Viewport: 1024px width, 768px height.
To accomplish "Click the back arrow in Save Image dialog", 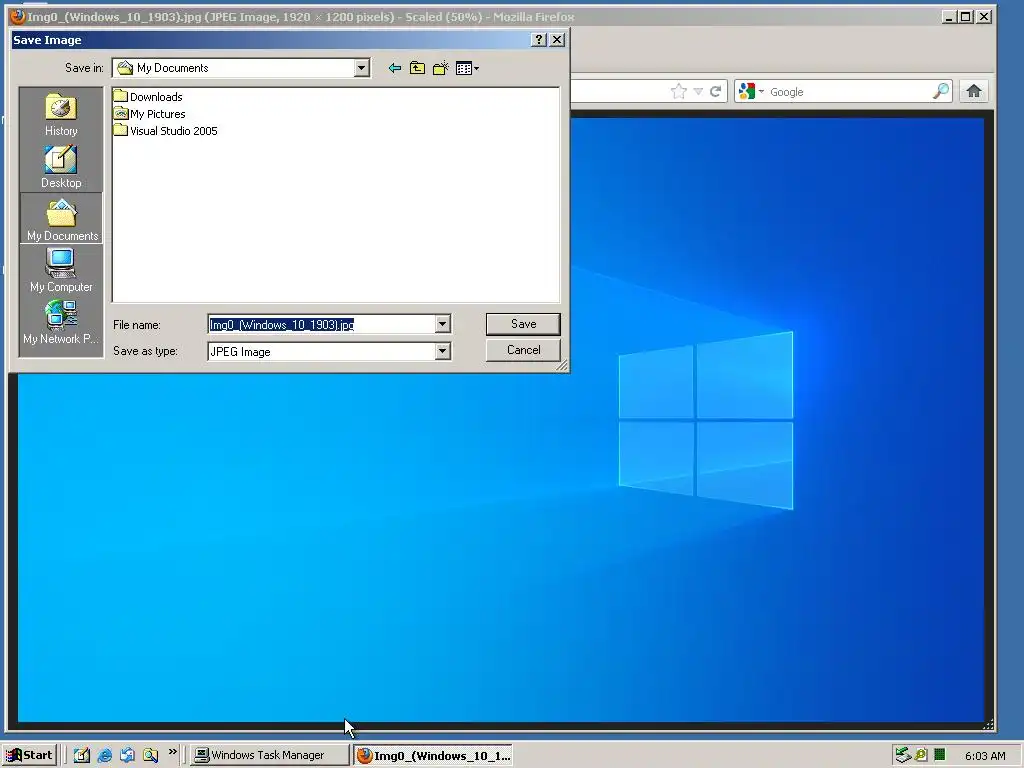I will (x=394, y=68).
